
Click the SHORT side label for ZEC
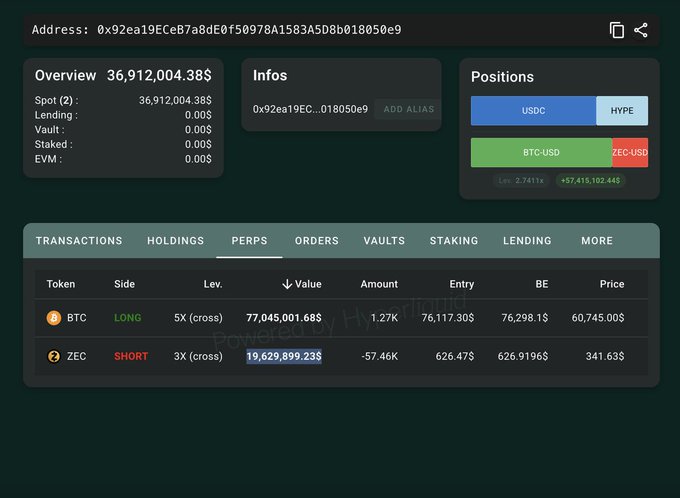tap(131, 356)
